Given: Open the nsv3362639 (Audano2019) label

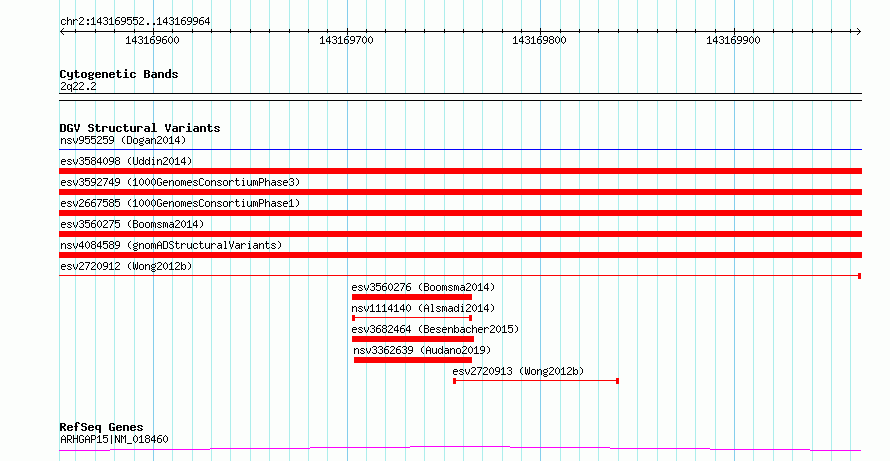Looking at the screenshot, I should pyautogui.click(x=422, y=350).
